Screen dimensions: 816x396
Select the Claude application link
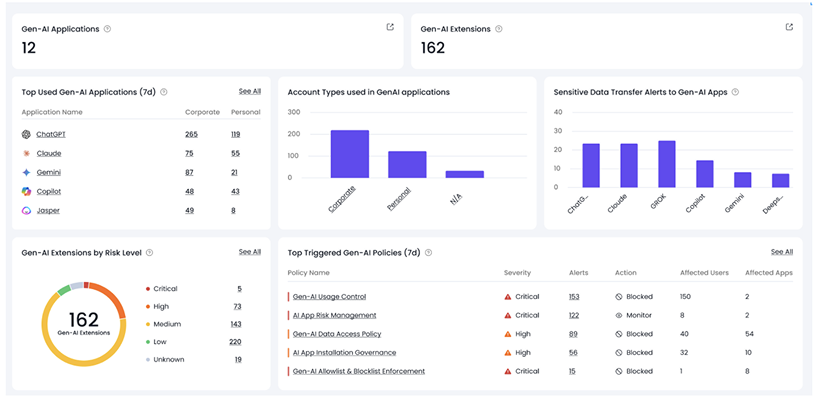tap(49, 154)
